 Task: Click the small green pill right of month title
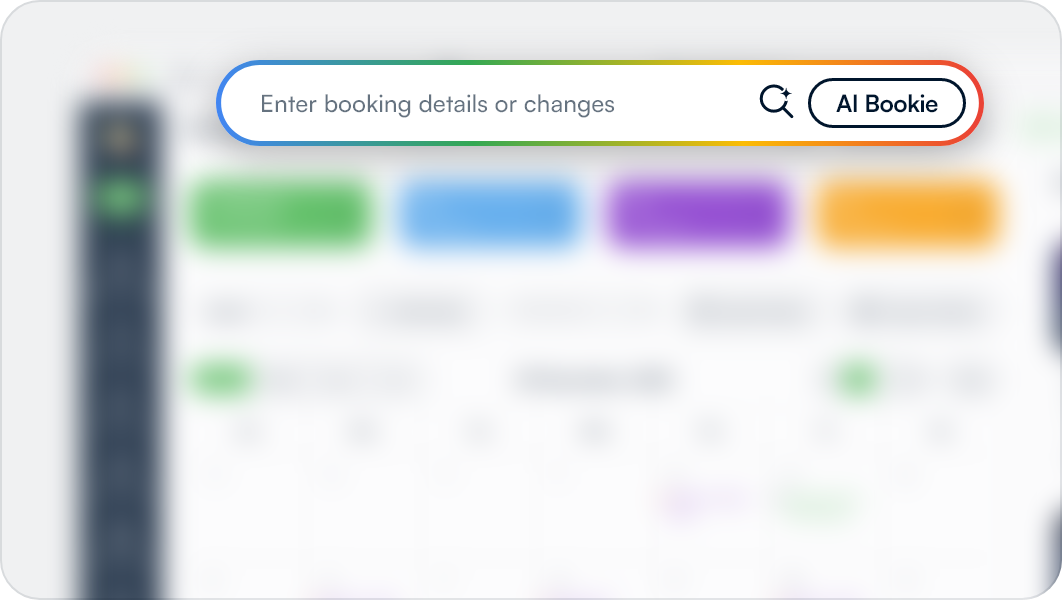(x=857, y=380)
